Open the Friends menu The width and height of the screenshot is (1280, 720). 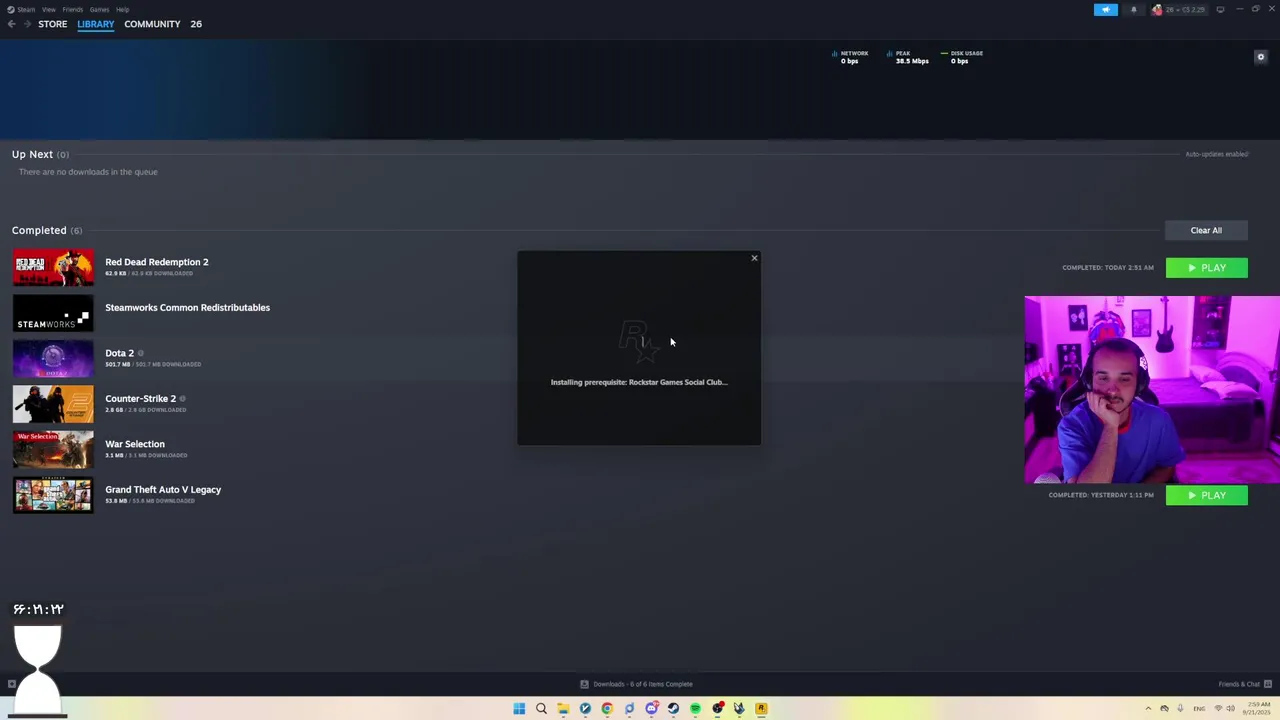coord(73,9)
